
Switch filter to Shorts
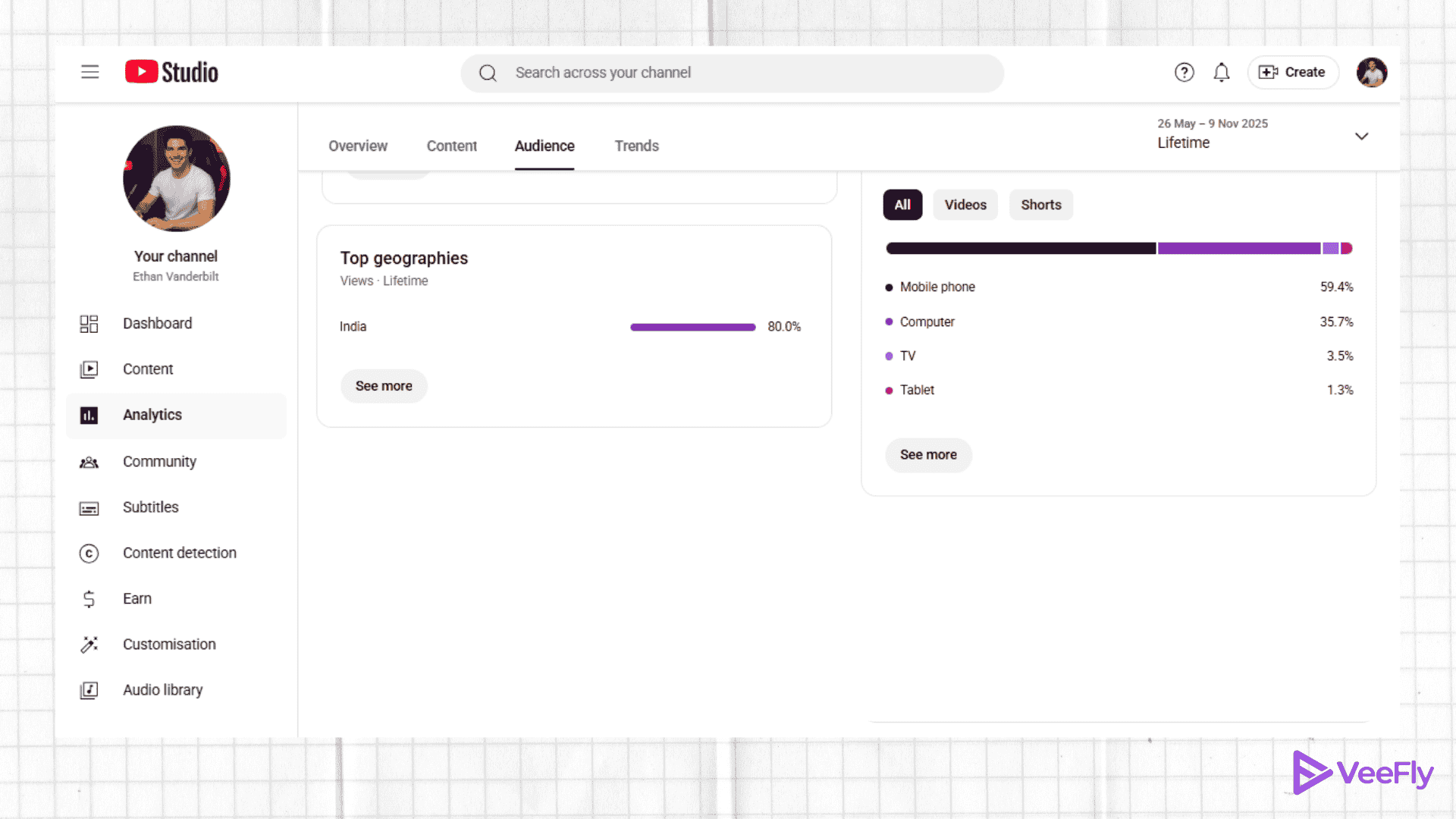(1040, 205)
